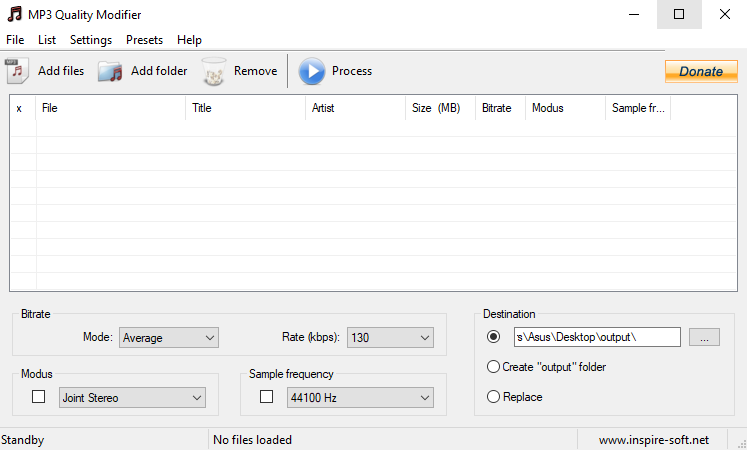Open the Settings menu
Screen dimensions: 747x450
click(x=91, y=40)
